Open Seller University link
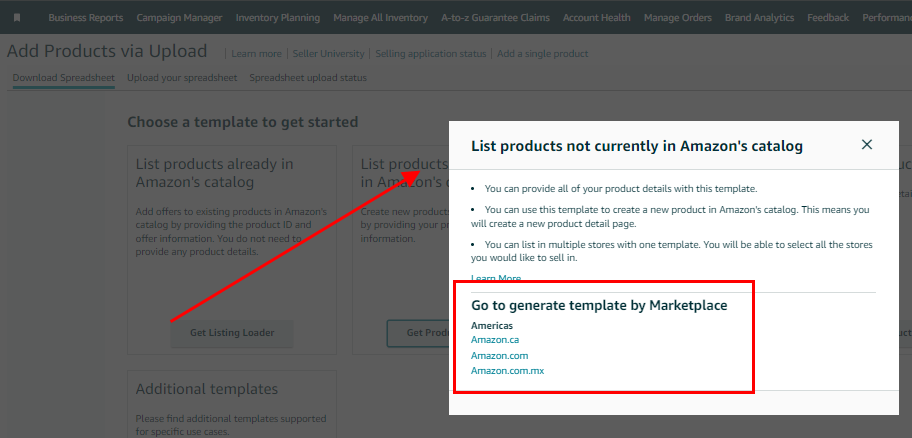This screenshot has height=438, width=912. [328, 54]
